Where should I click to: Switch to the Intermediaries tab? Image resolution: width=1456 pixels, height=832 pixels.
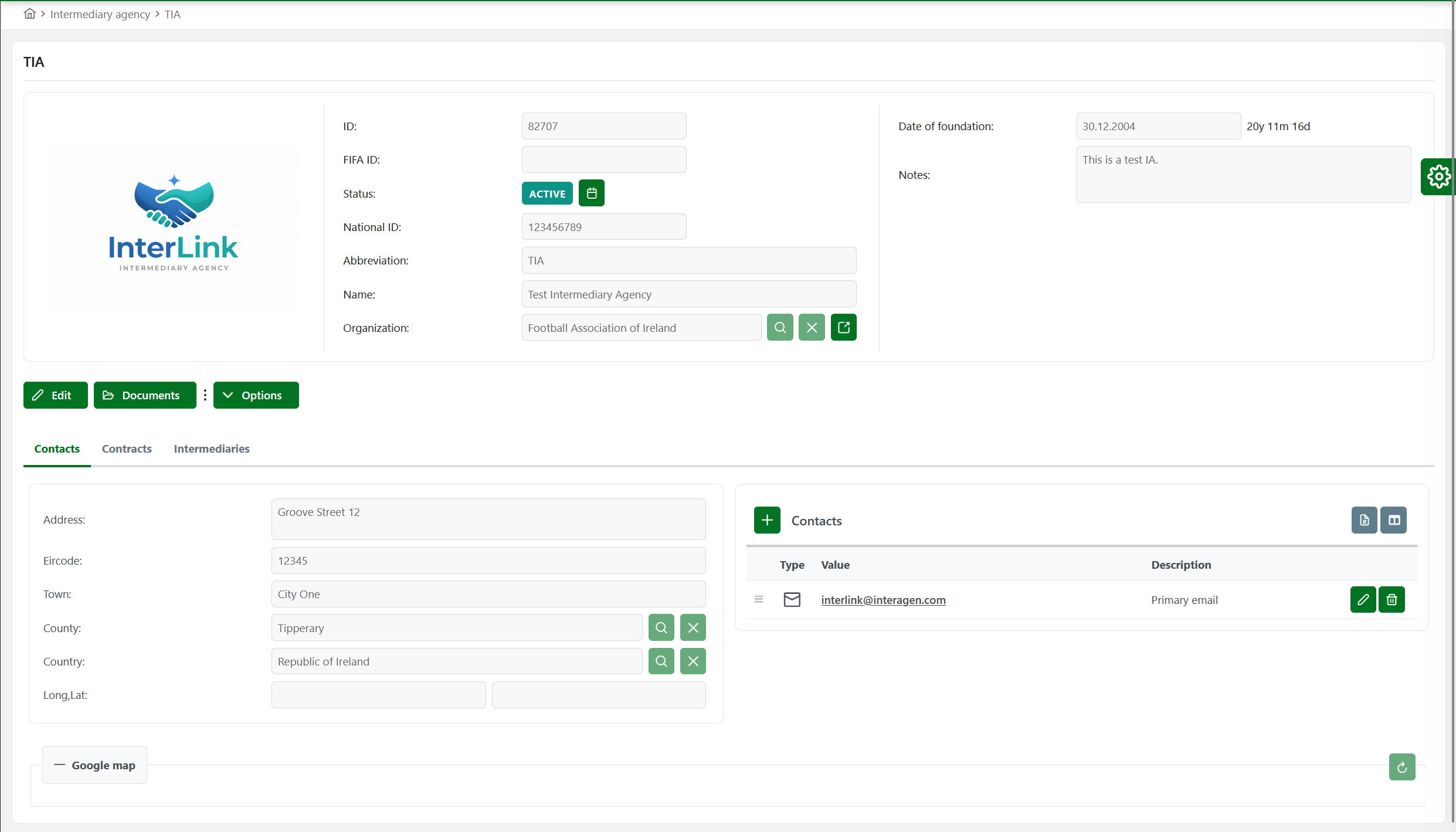[x=211, y=449]
